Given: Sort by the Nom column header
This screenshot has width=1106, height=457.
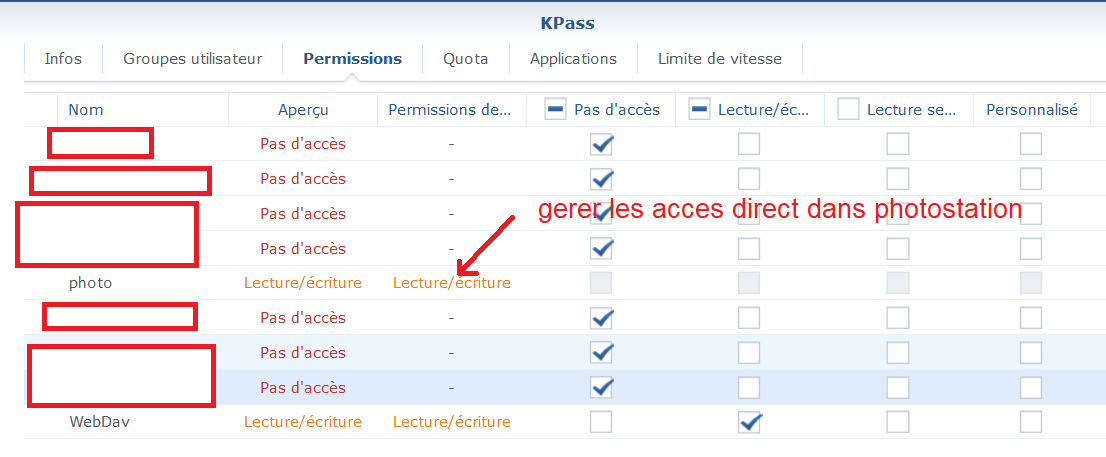Looking at the screenshot, I should [86, 110].
